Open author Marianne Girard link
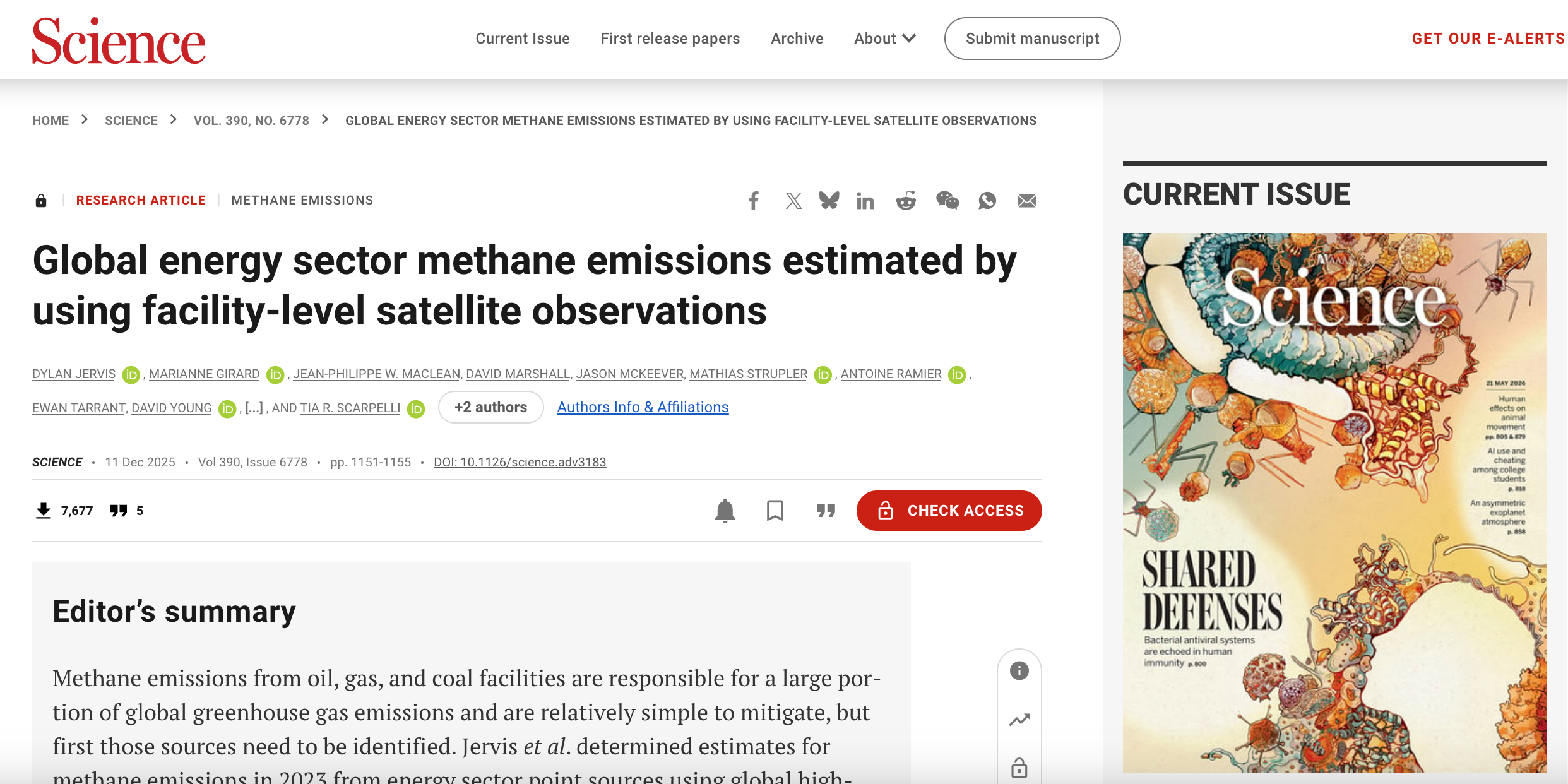Screen dimensions: 1568x784 (x=205, y=374)
